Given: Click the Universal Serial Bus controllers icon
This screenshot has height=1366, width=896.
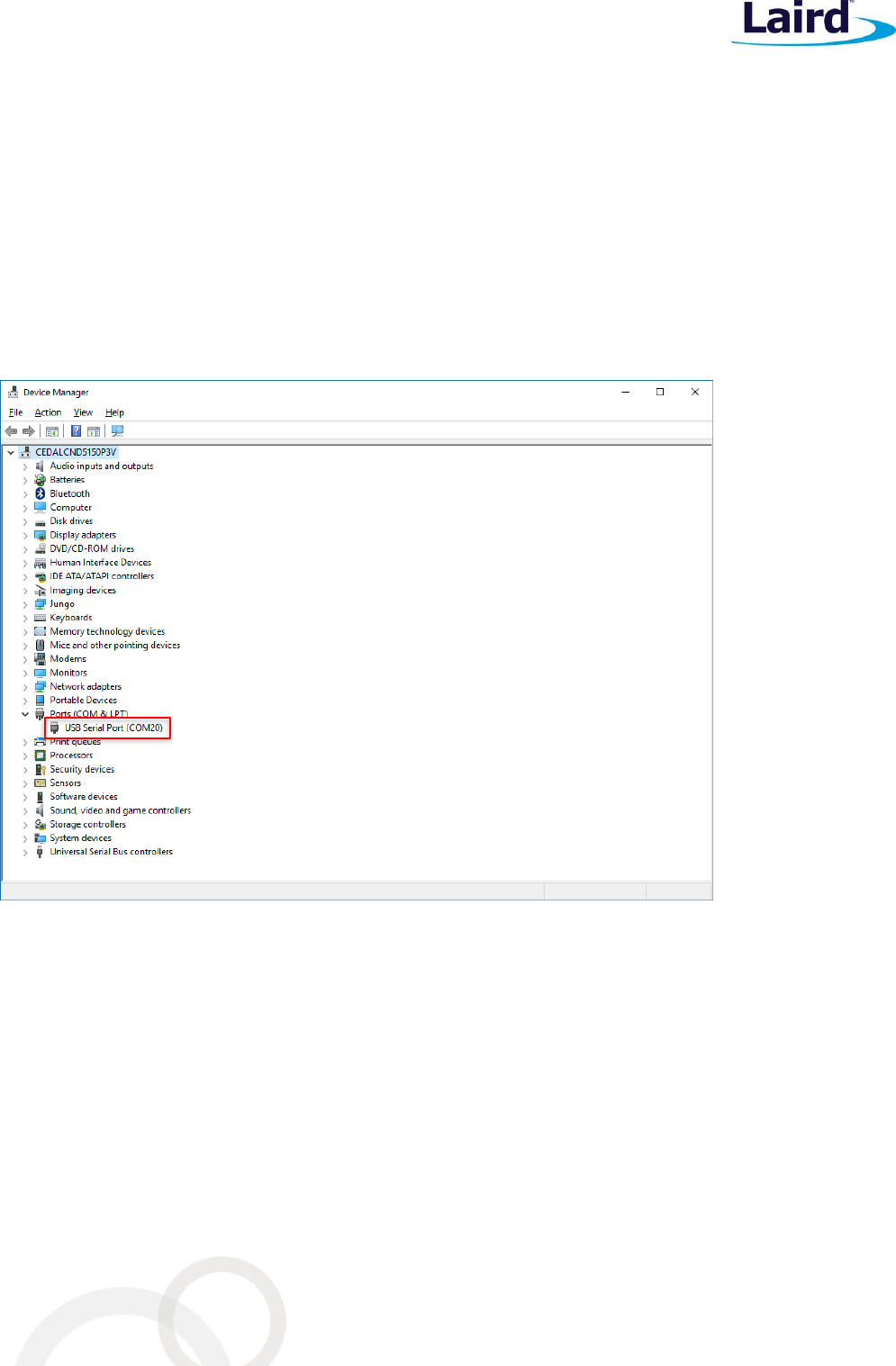Looking at the screenshot, I should pos(40,852).
